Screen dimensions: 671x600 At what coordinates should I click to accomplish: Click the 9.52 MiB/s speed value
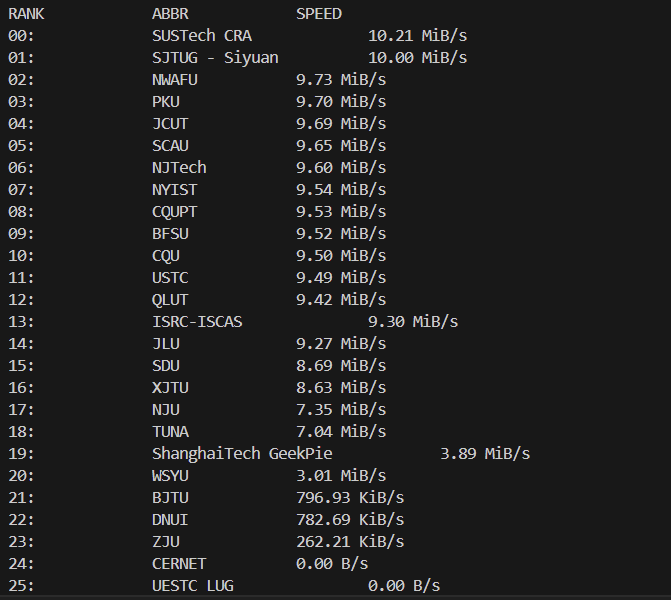pyautogui.click(x=341, y=234)
